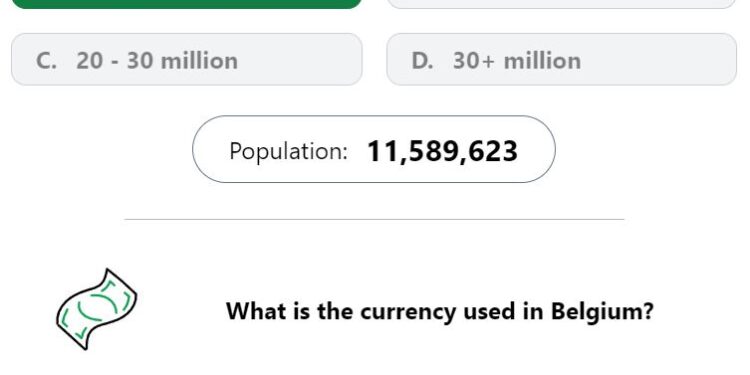Click the green banknote currency icon

pos(97,309)
